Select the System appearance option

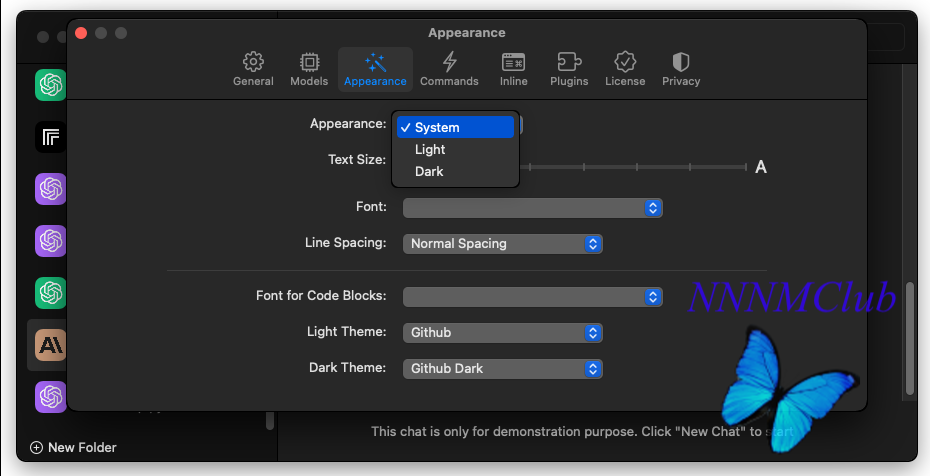coord(455,127)
